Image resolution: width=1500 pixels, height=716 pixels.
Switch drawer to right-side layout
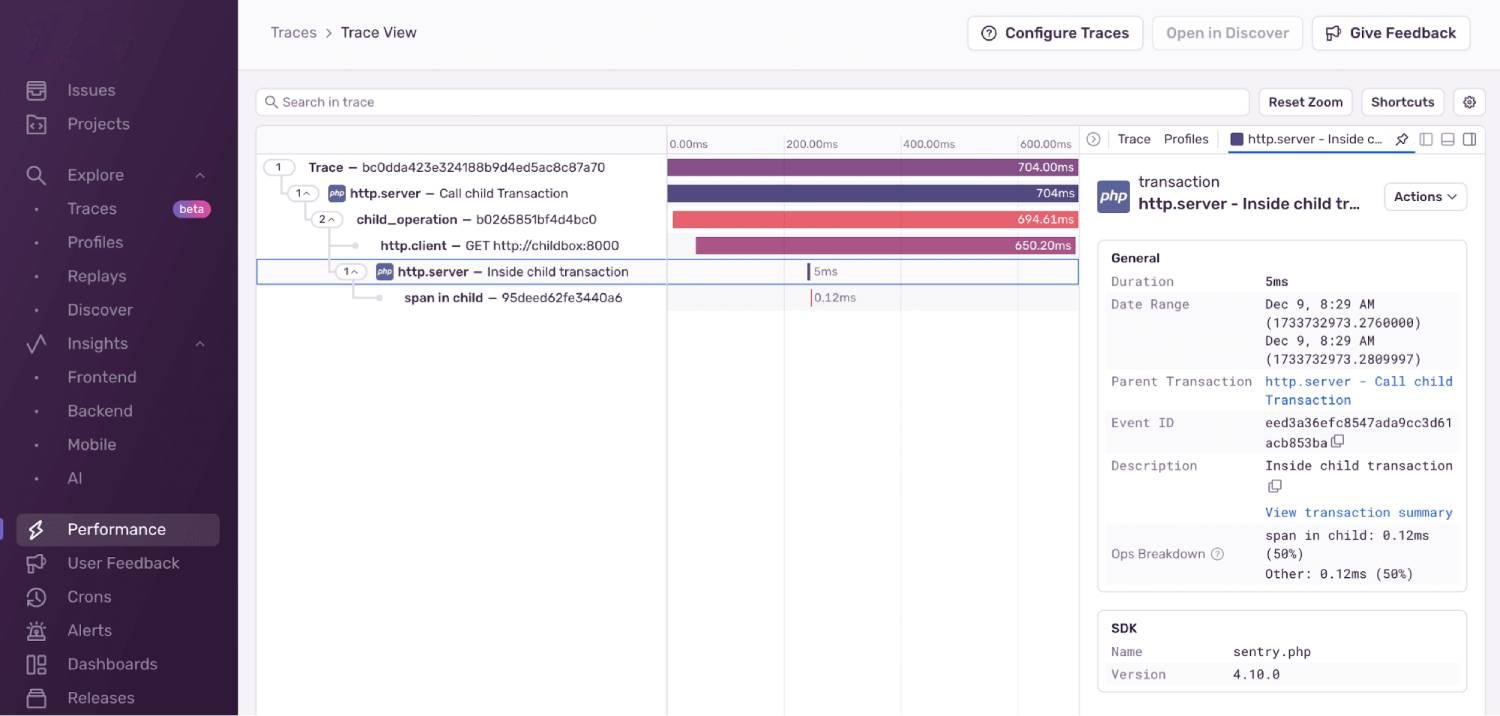(x=1469, y=139)
